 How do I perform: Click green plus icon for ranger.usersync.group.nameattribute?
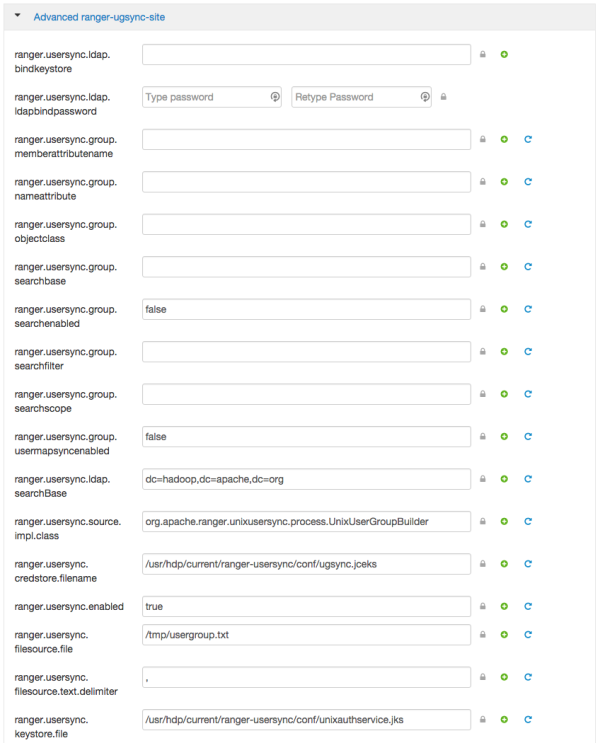point(504,182)
